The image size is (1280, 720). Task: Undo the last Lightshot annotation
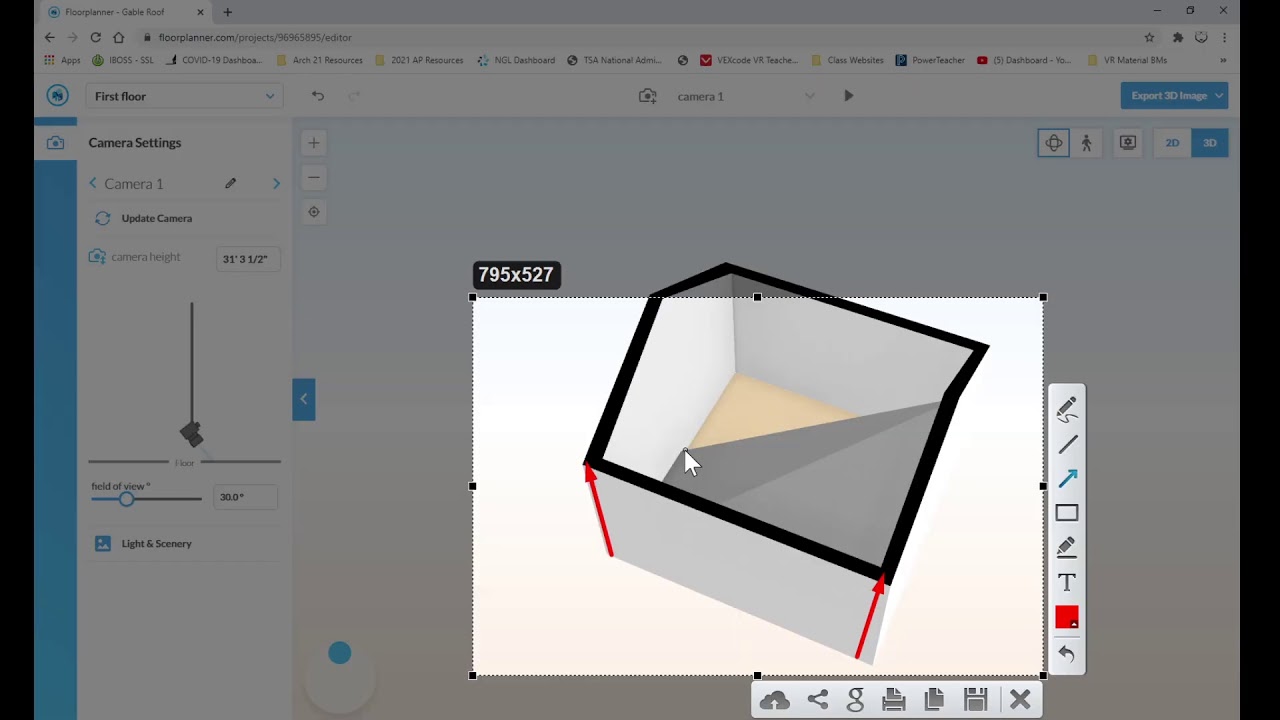[x=1066, y=654]
